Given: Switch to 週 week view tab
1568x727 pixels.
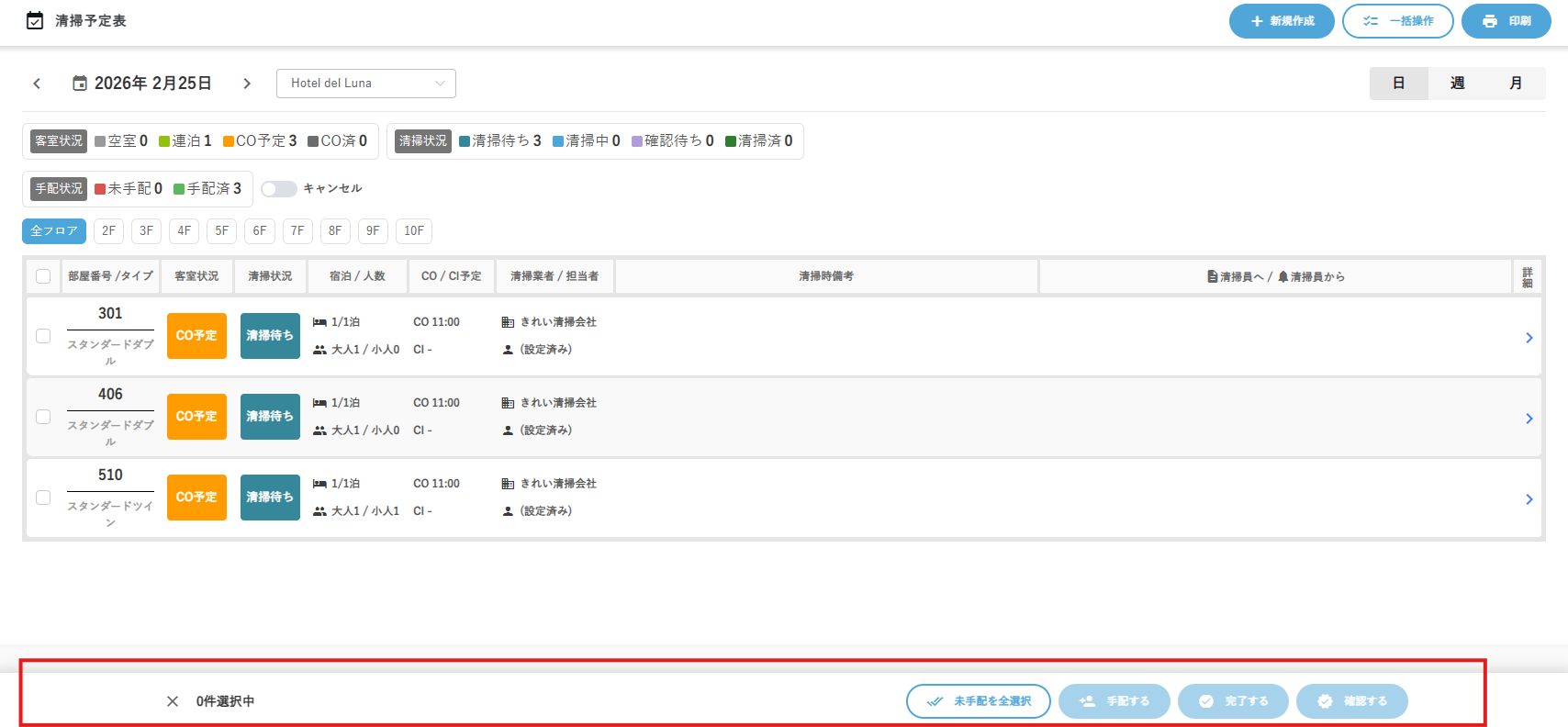Looking at the screenshot, I should pos(1457,84).
